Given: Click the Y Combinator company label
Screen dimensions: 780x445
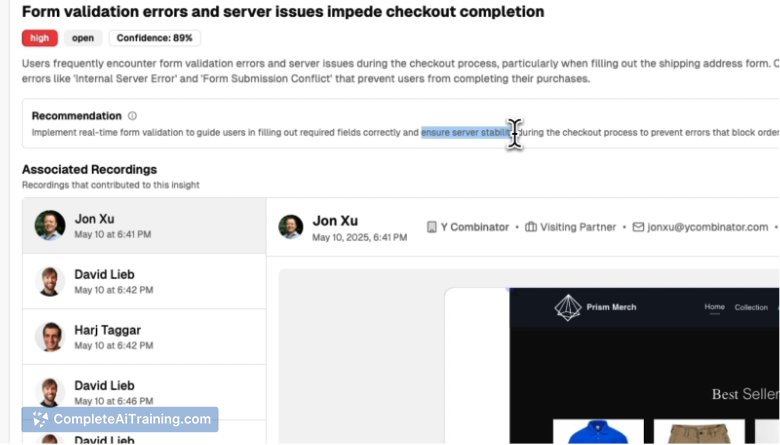Looking at the screenshot, I should (x=475, y=227).
